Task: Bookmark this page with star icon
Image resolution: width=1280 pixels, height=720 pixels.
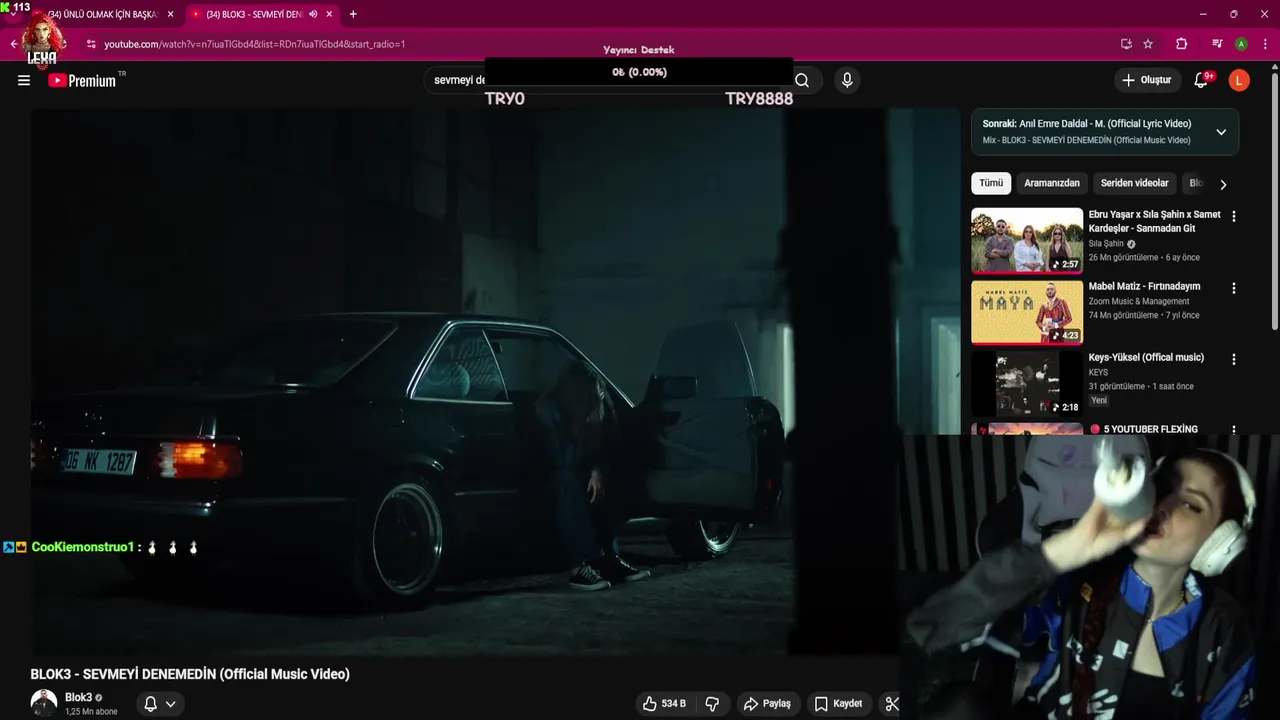Action: coord(1148,44)
